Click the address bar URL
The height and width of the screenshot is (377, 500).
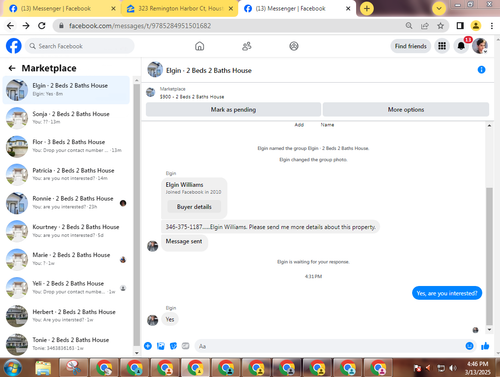pos(140,26)
